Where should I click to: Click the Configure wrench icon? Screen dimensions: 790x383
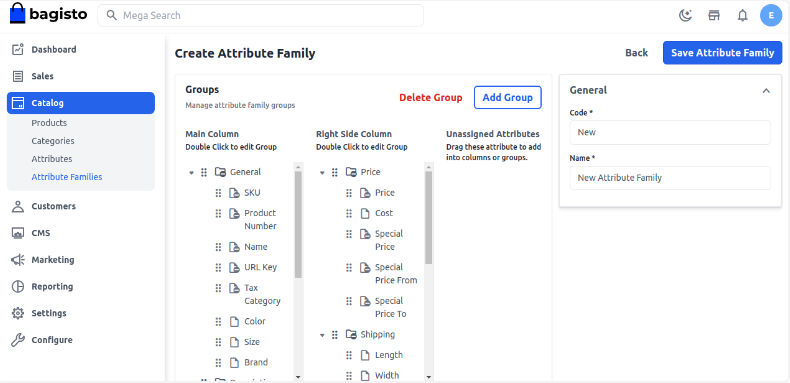coord(18,340)
